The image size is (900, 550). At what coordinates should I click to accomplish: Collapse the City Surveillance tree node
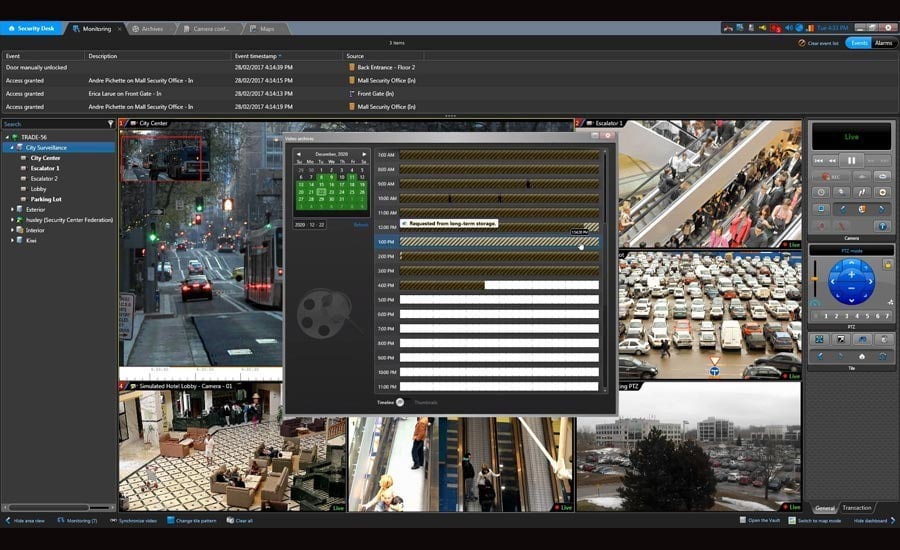pyautogui.click(x=12, y=147)
